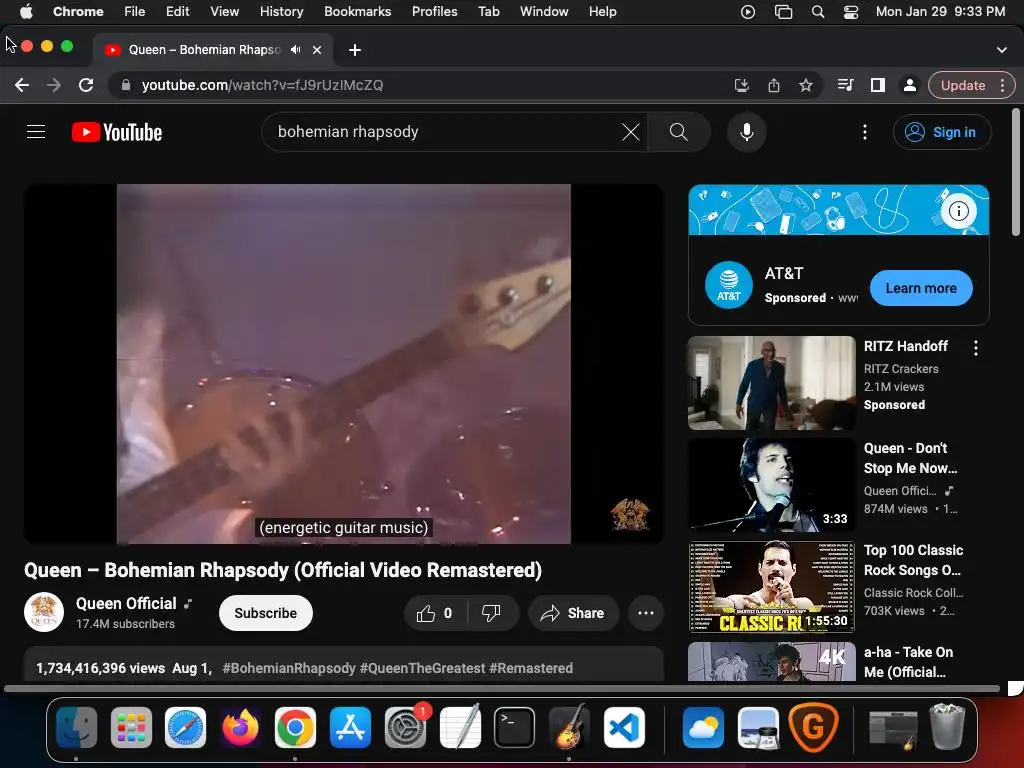Click the share page icon in address bar
Image resolution: width=1024 pixels, height=768 pixels.
coord(774,85)
